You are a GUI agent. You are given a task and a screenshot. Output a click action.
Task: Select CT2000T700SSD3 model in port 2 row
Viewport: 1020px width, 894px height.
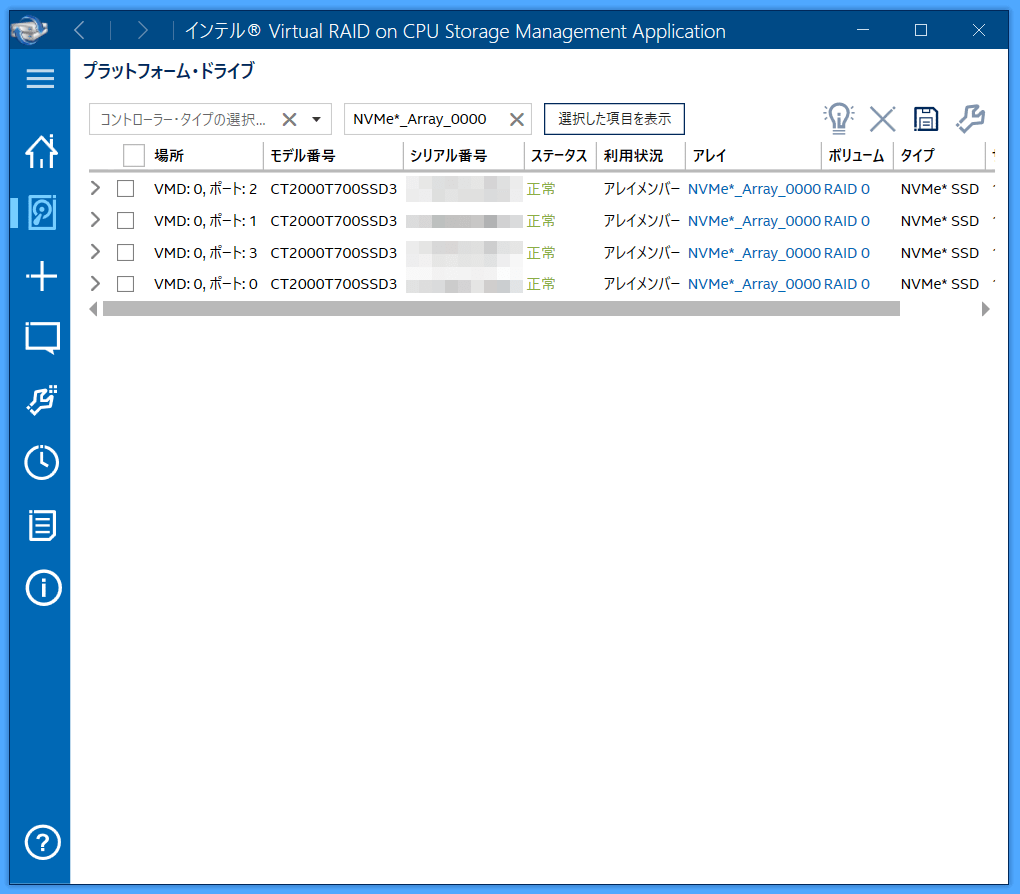[334, 189]
